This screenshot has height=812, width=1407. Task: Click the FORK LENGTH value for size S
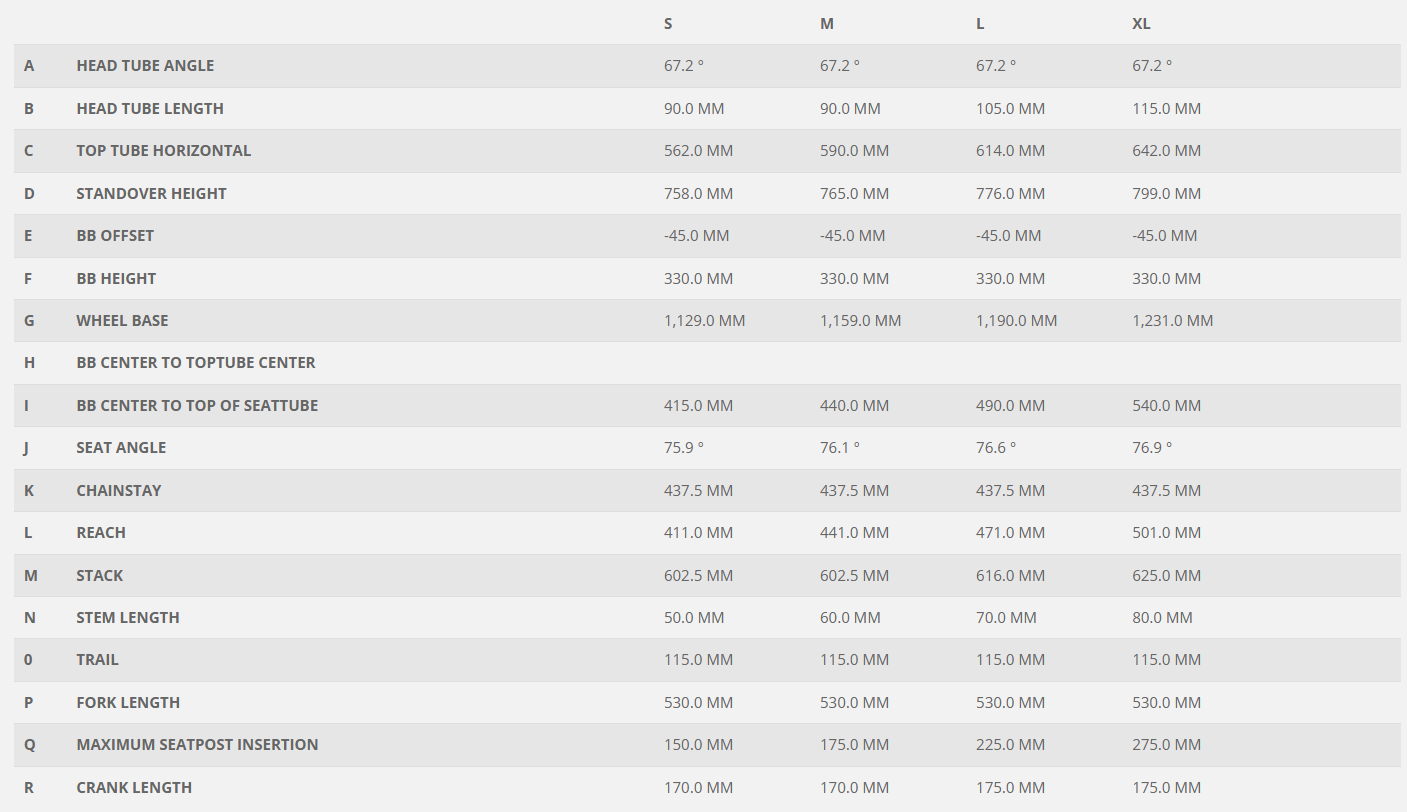(698, 703)
